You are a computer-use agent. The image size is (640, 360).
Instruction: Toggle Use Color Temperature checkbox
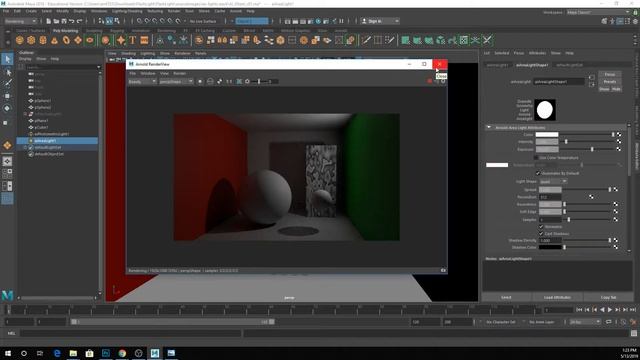click(x=536, y=158)
